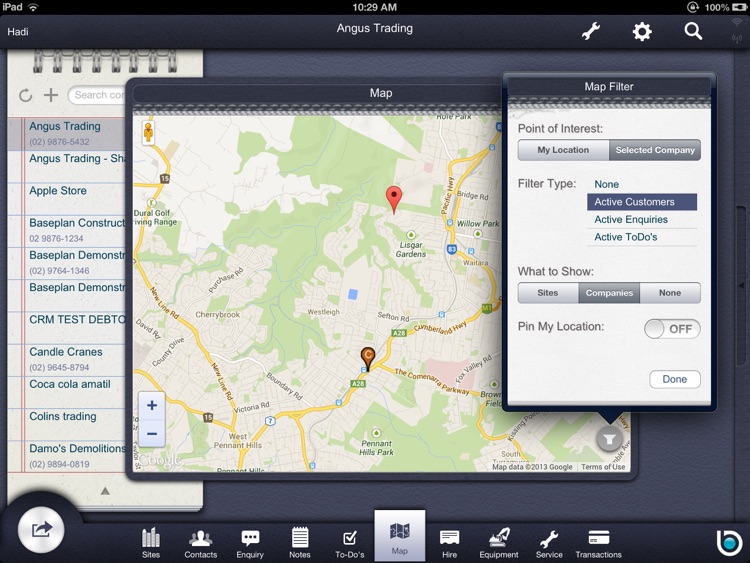
Task: Tap the 10:29 AM status bar clock
Action: 375,7
